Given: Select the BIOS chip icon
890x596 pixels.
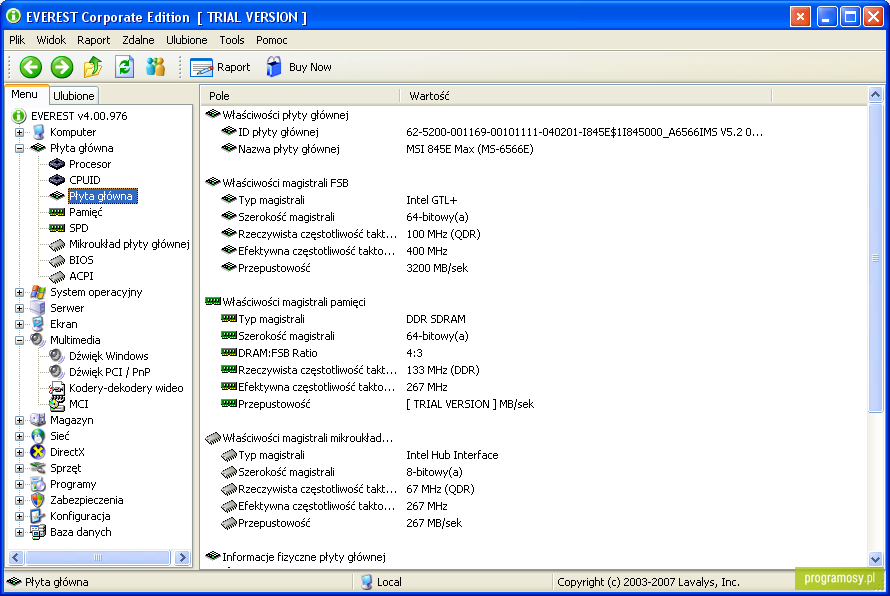Looking at the screenshot, I should (57, 261).
